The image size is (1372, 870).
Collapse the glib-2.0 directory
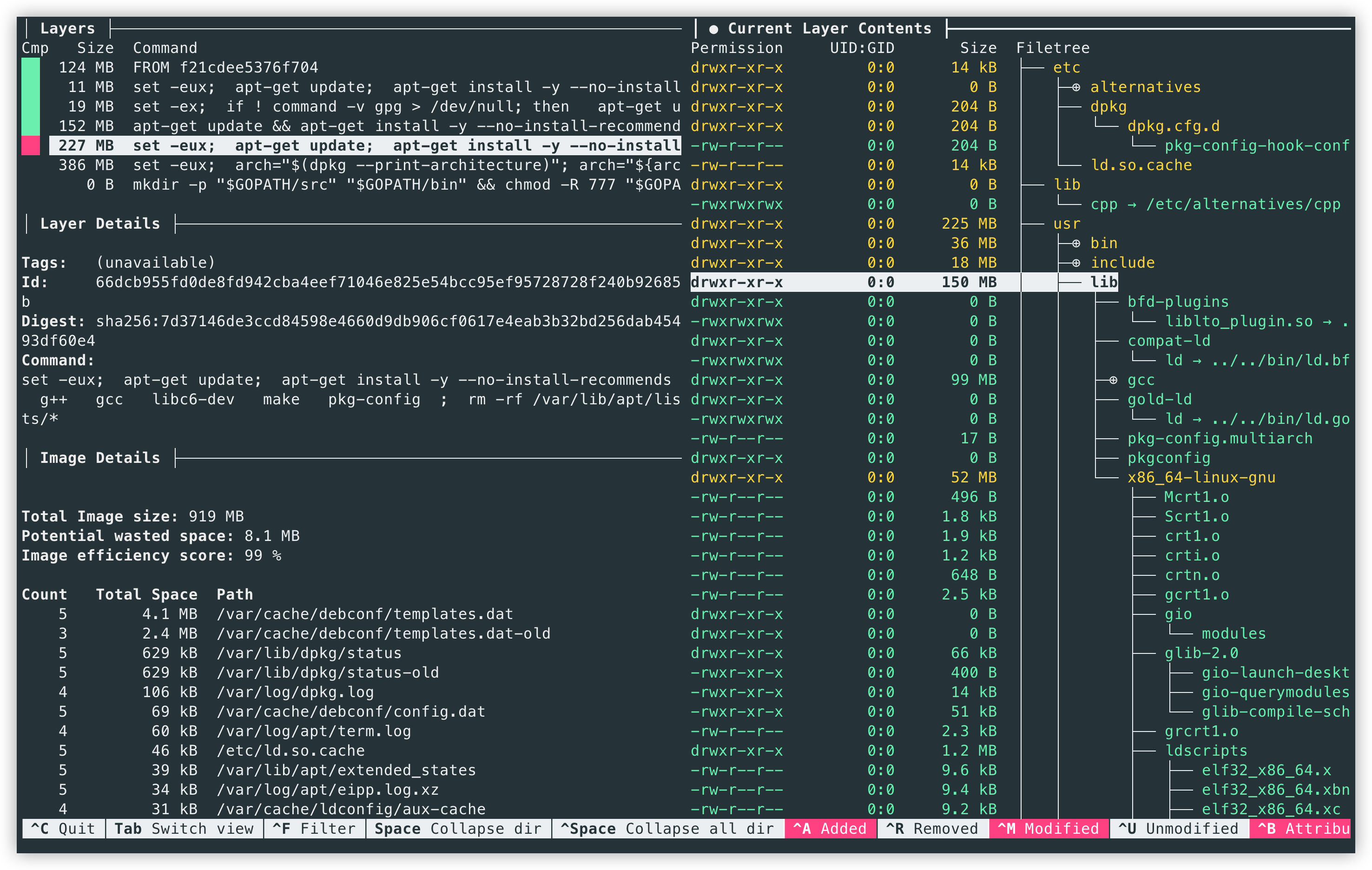(x=1202, y=653)
